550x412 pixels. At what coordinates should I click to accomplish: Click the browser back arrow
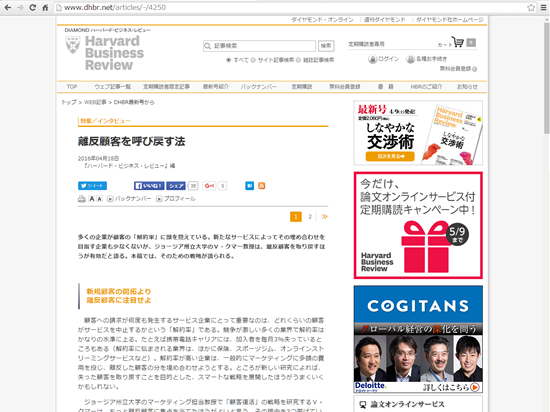(x=8, y=7)
